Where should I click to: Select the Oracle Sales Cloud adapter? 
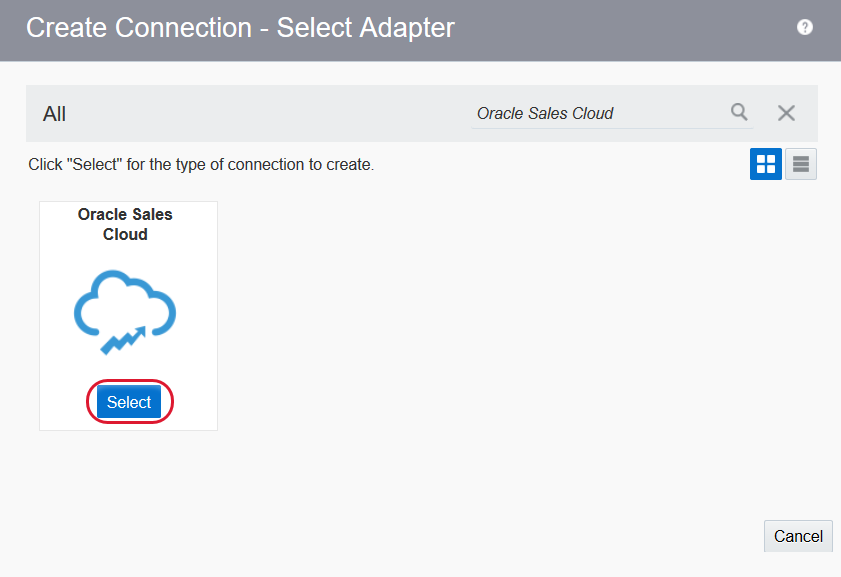point(129,402)
